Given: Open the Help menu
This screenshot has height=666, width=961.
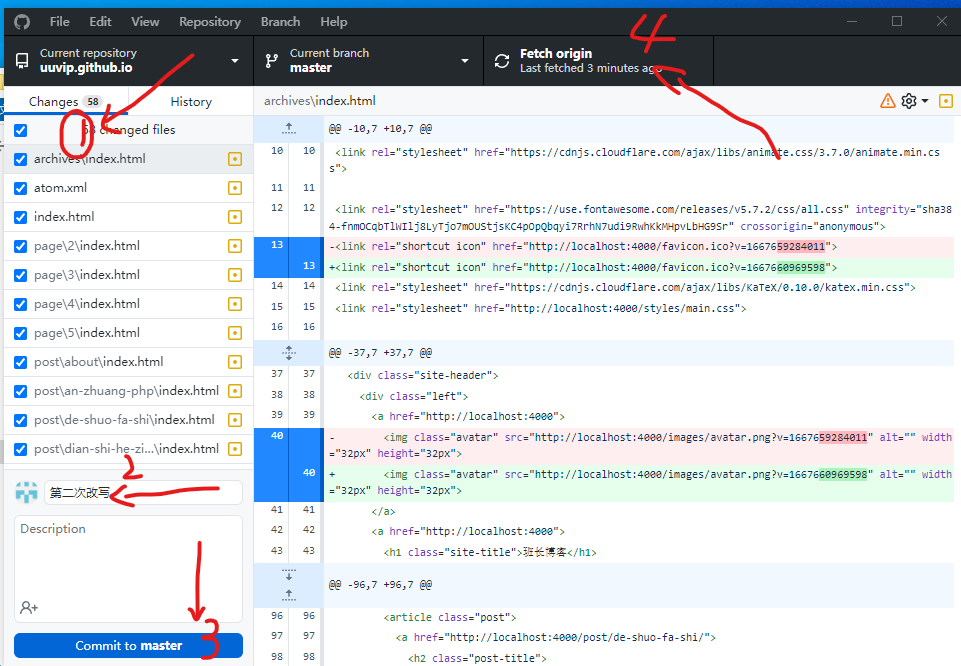Looking at the screenshot, I should click(x=333, y=22).
